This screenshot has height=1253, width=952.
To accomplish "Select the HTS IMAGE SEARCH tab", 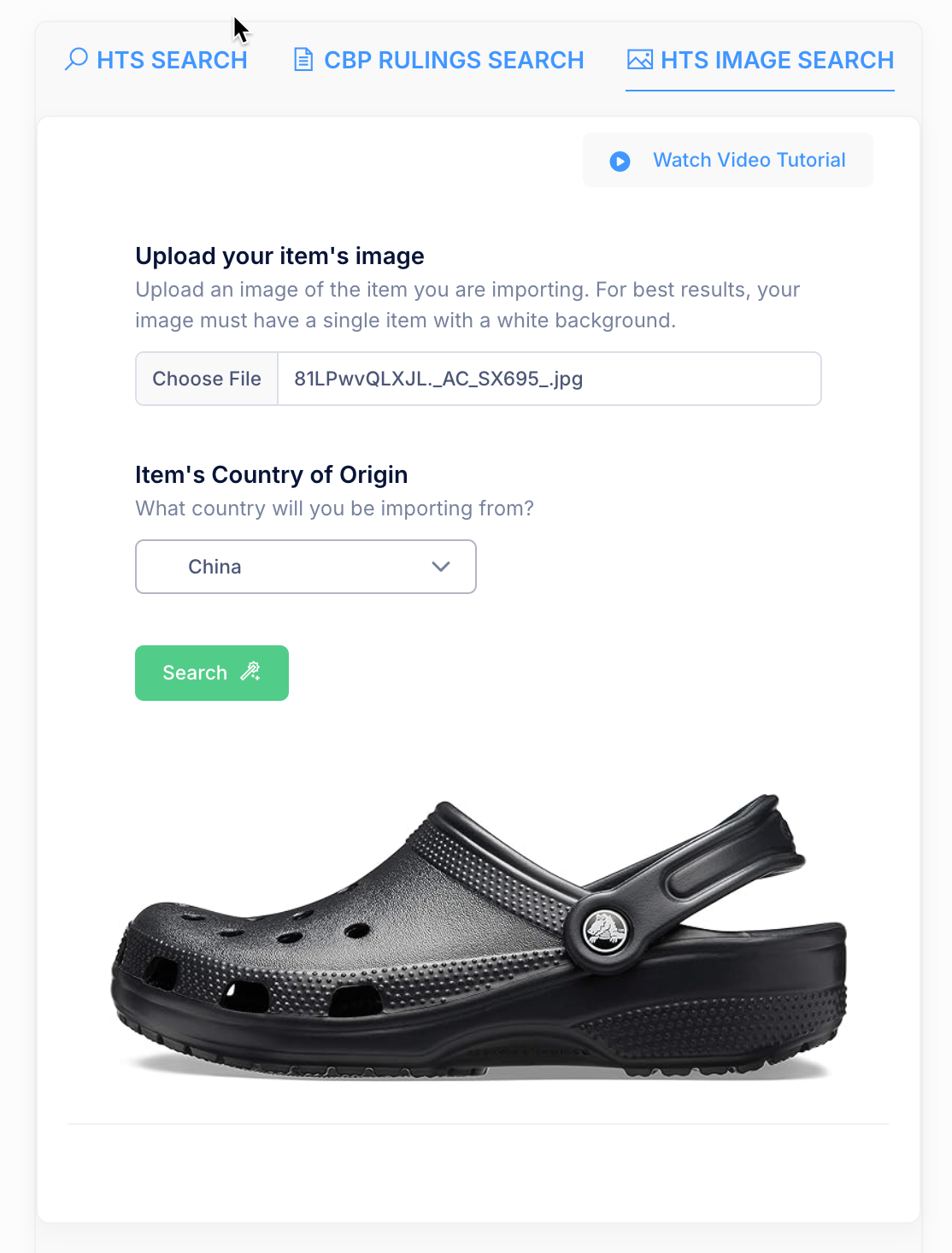I will (760, 60).
